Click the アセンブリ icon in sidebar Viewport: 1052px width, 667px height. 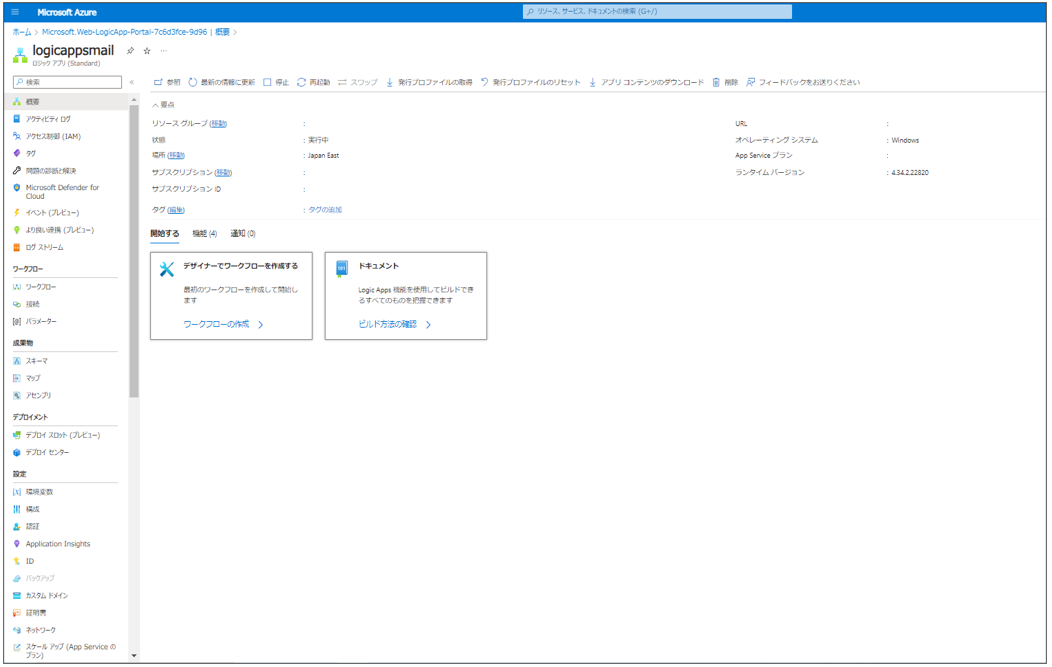(17, 396)
